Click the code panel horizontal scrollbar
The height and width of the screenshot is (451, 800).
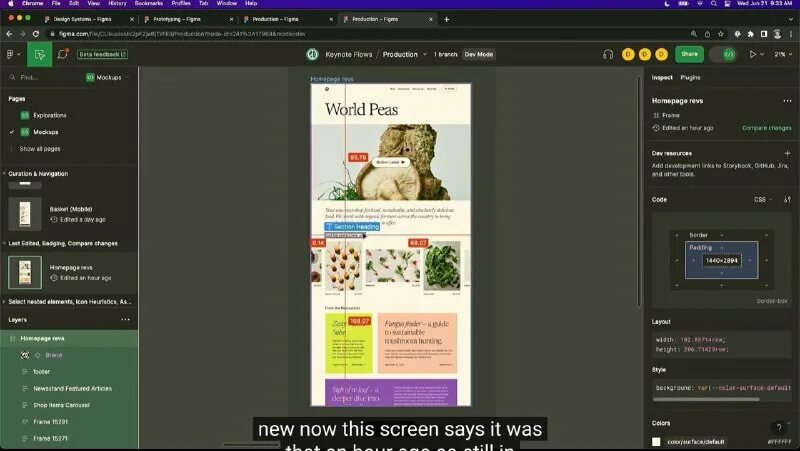[x=706, y=399]
